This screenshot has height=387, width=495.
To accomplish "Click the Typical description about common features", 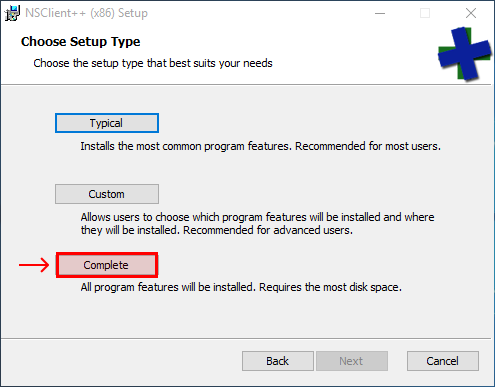I will tap(261, 146).
